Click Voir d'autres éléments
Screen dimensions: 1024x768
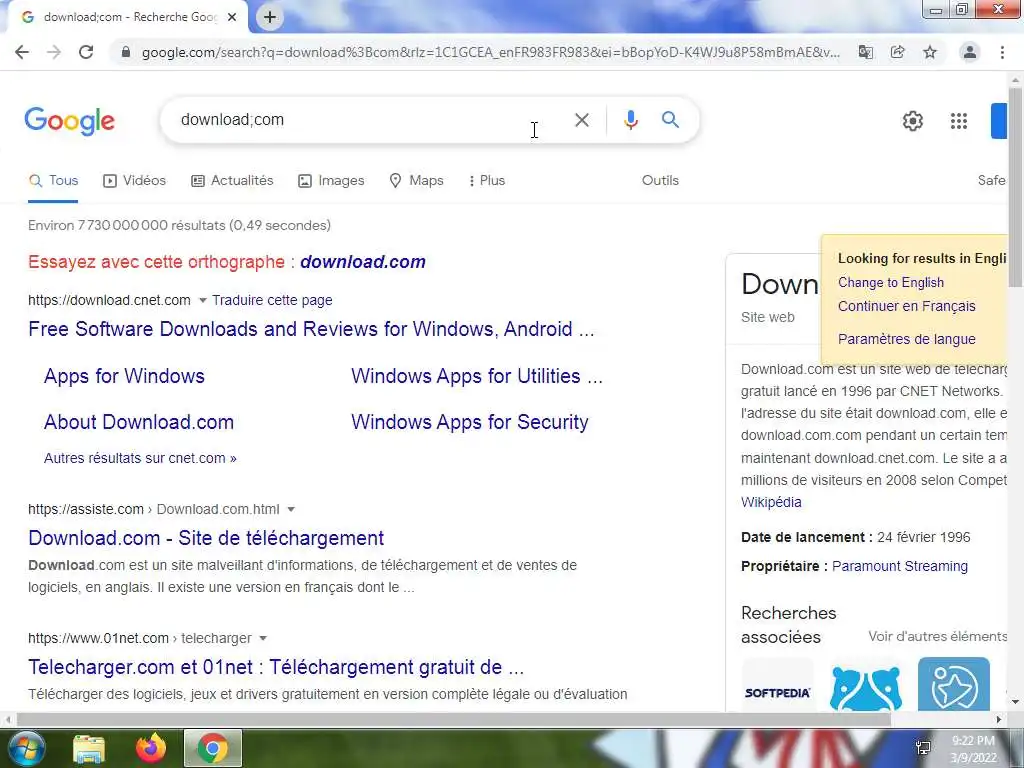point(938,636)
